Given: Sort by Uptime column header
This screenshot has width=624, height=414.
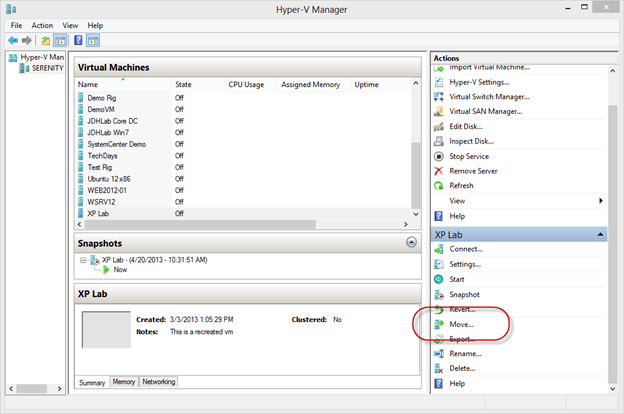Looking at the screenshot, I should point(380,84).
